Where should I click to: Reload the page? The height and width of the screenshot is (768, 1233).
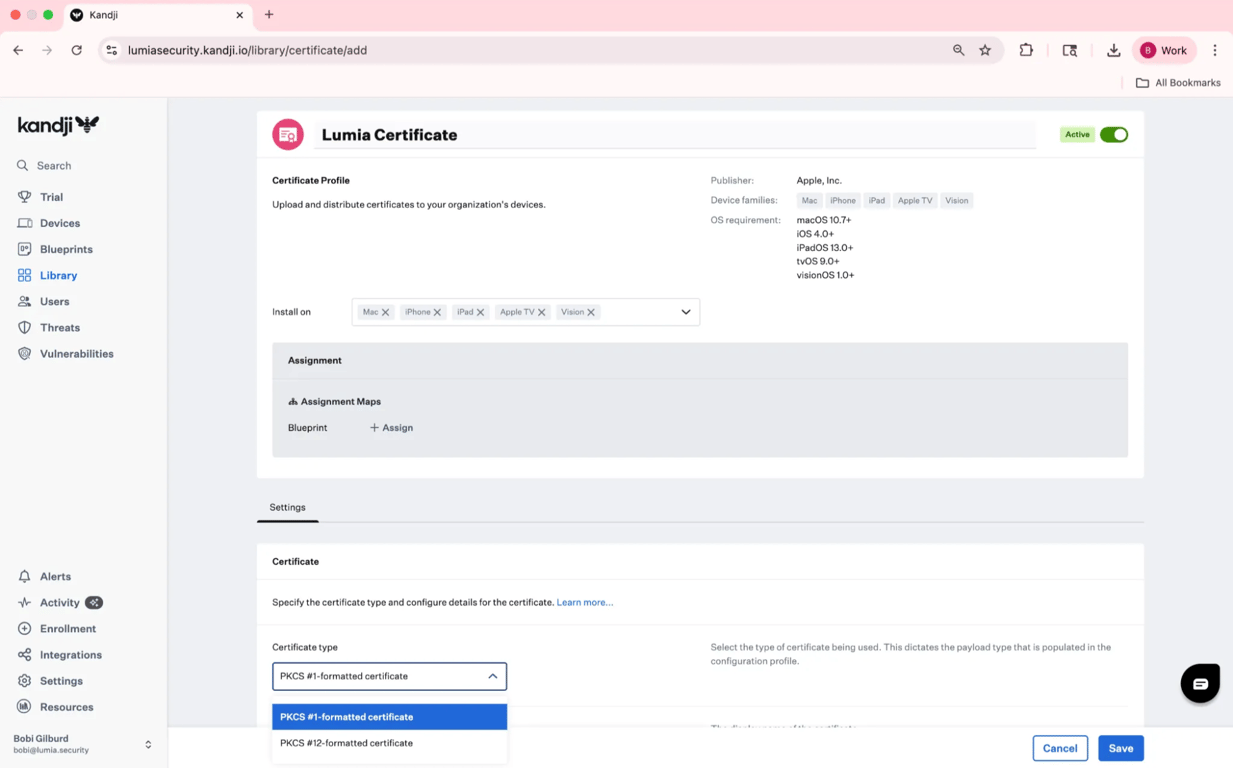(76, 50)
